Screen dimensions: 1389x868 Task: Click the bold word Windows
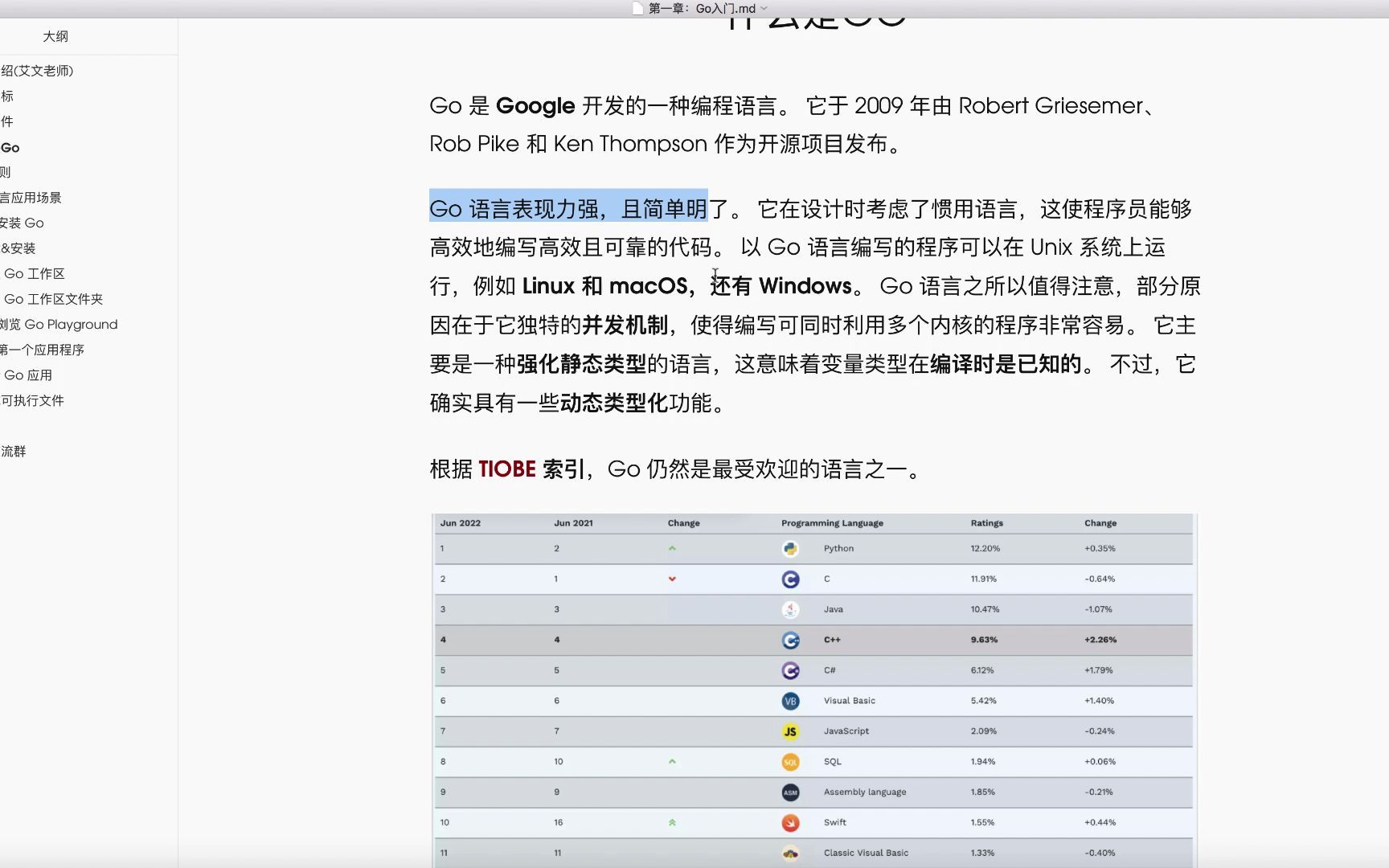pyautogui.click(x=805, y=286)
